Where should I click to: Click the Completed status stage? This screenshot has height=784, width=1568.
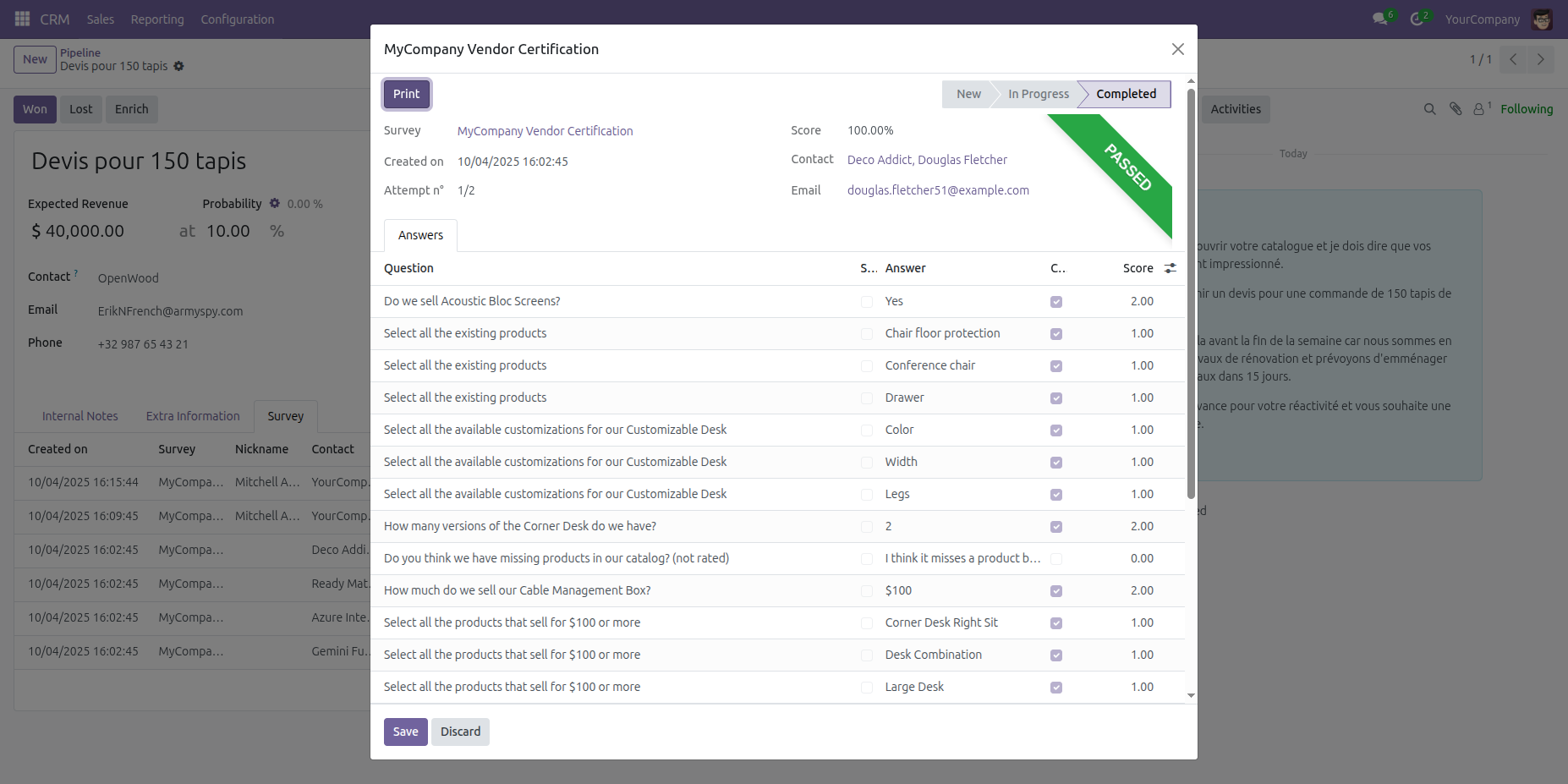pyautogui.click(x=1126, y=94)
